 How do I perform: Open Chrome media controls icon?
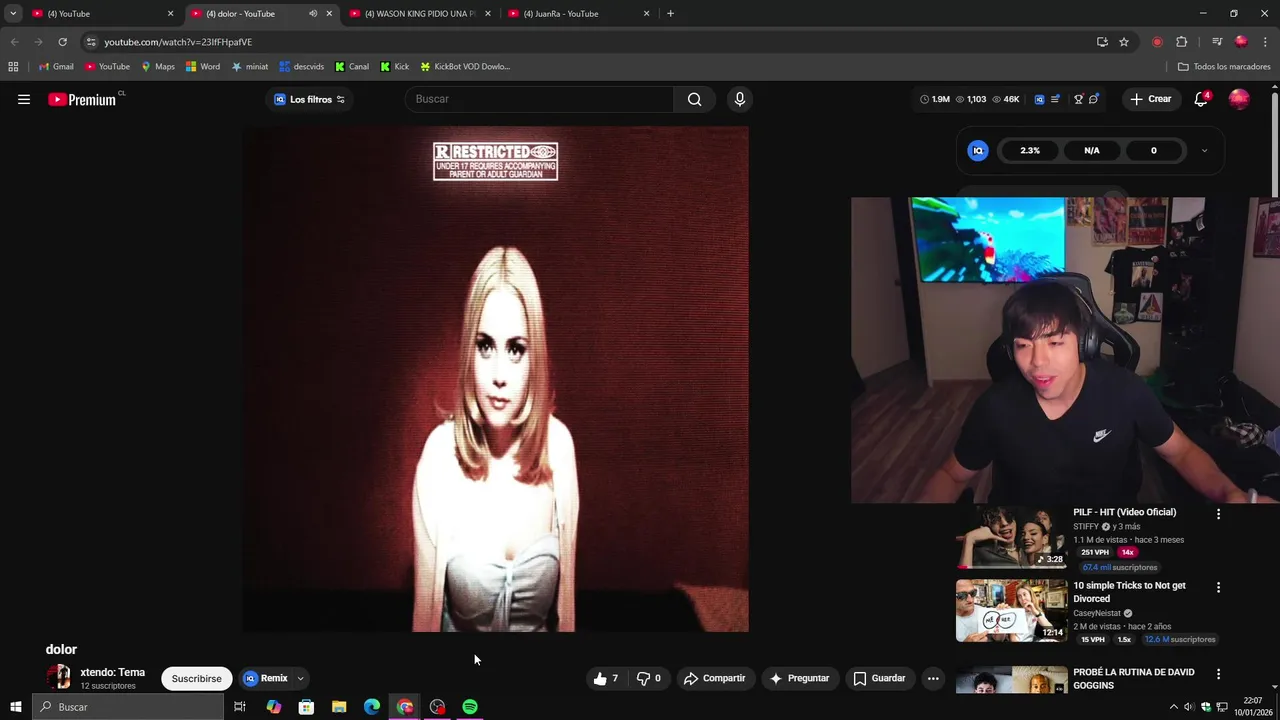coord(1217,42)
